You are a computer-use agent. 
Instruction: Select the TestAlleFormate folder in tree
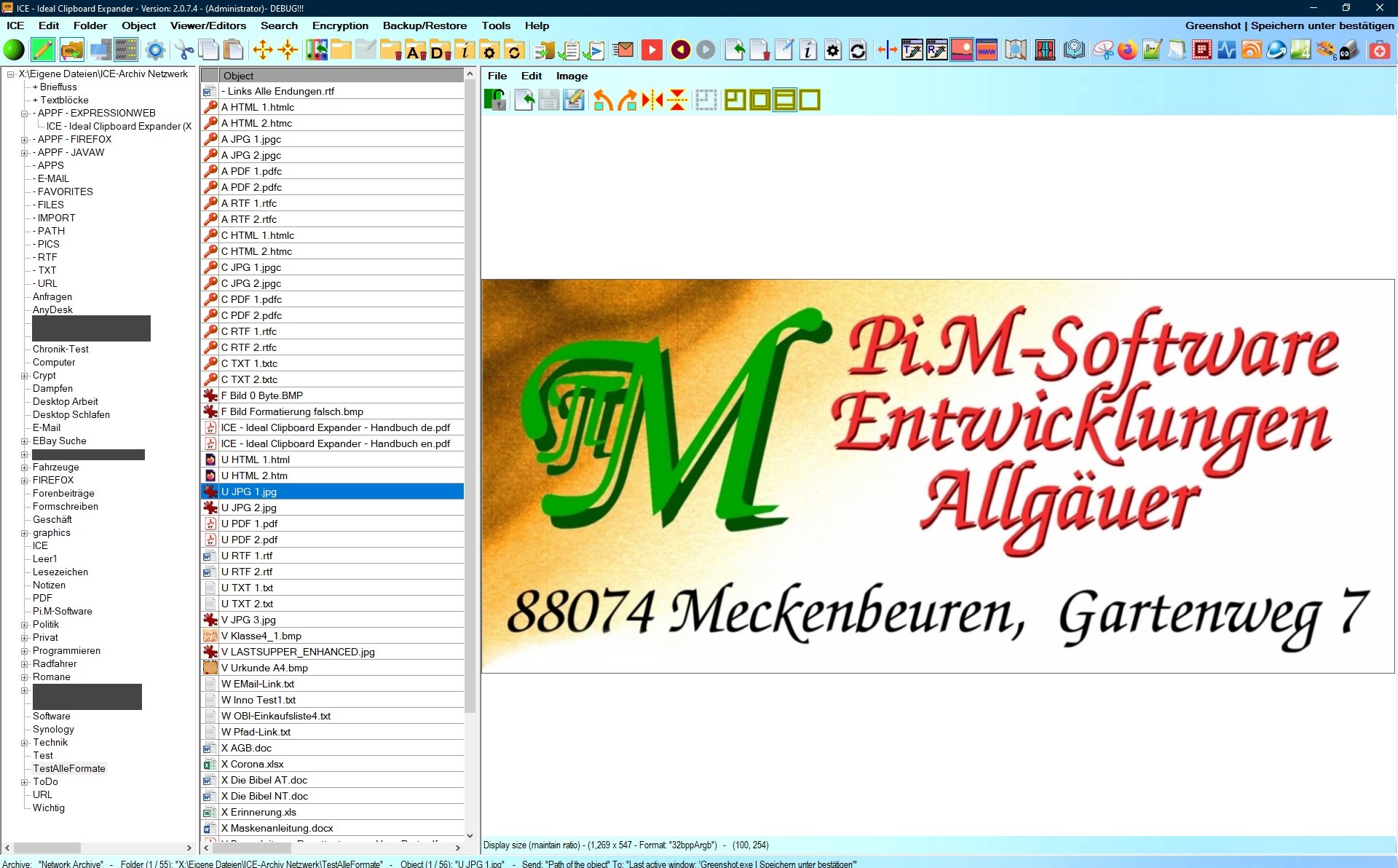point(69,769)
